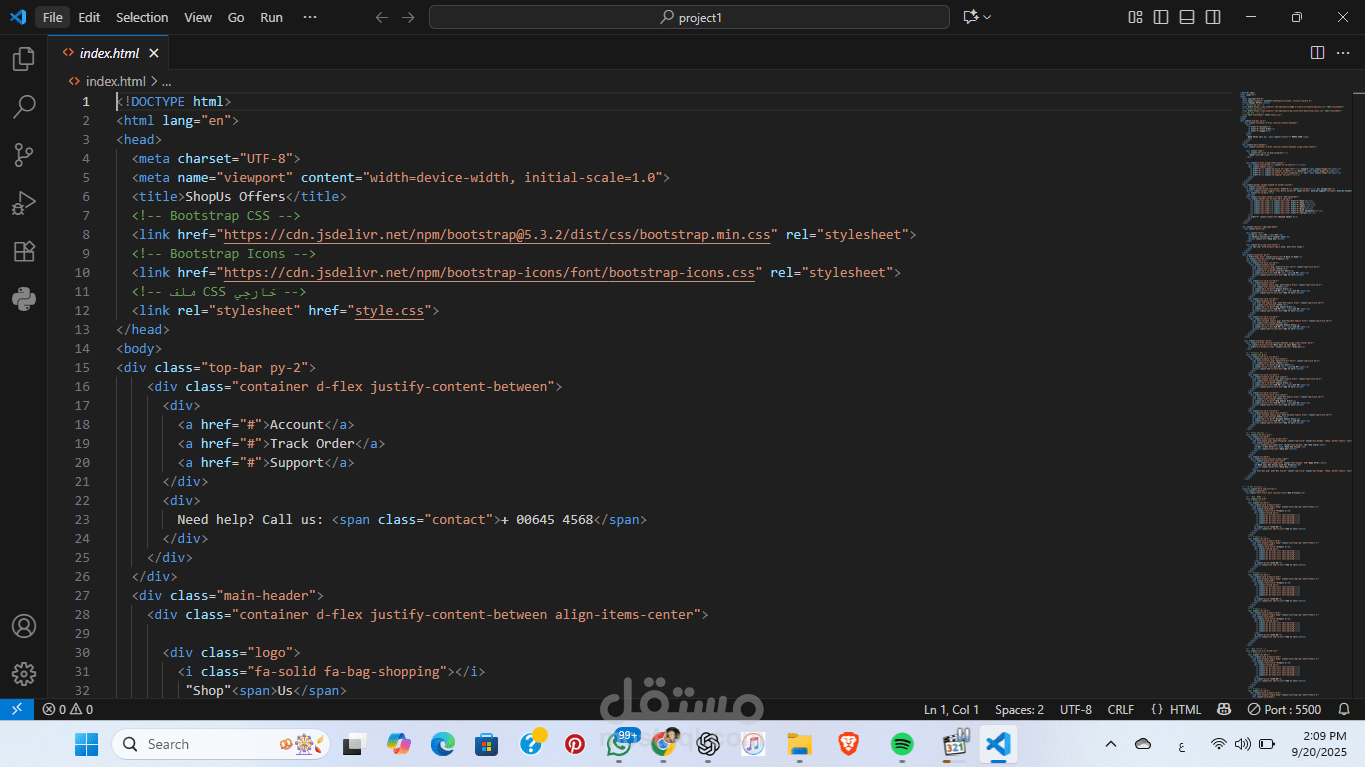Open Microsoft Edge from the taskbar
Viewport: 1365px width, 767px height.
click(443, 744)
